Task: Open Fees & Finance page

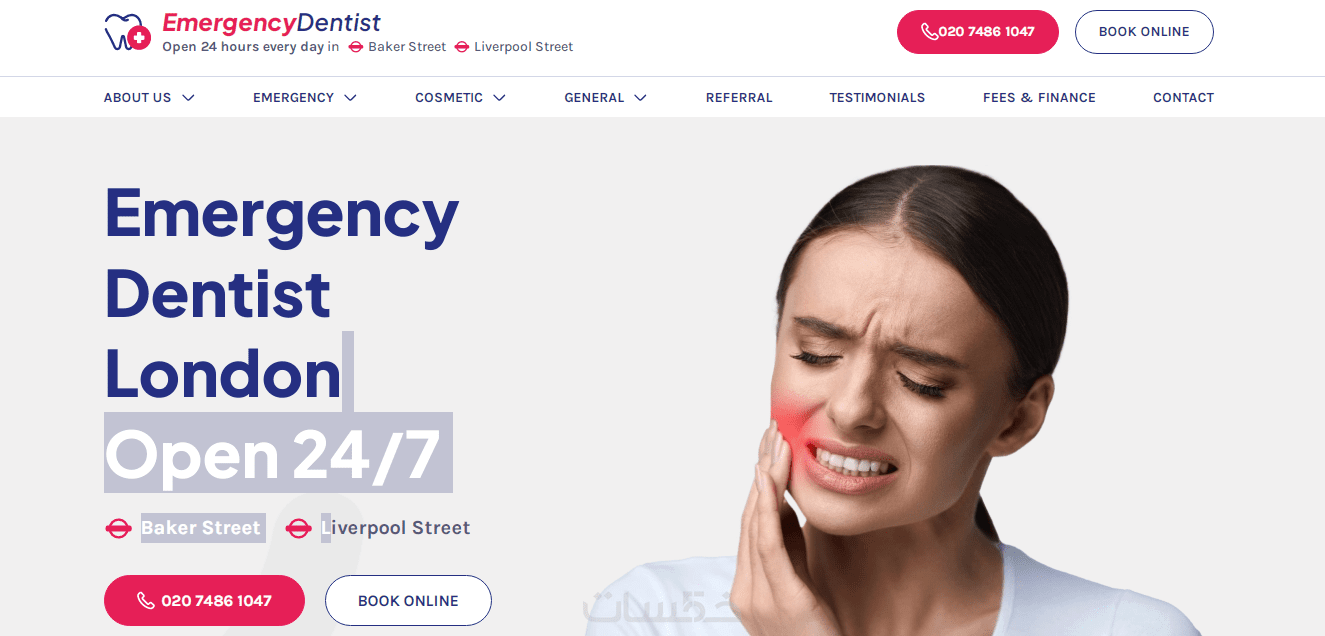Action: pyautogui.click(x=1039, y=98)
